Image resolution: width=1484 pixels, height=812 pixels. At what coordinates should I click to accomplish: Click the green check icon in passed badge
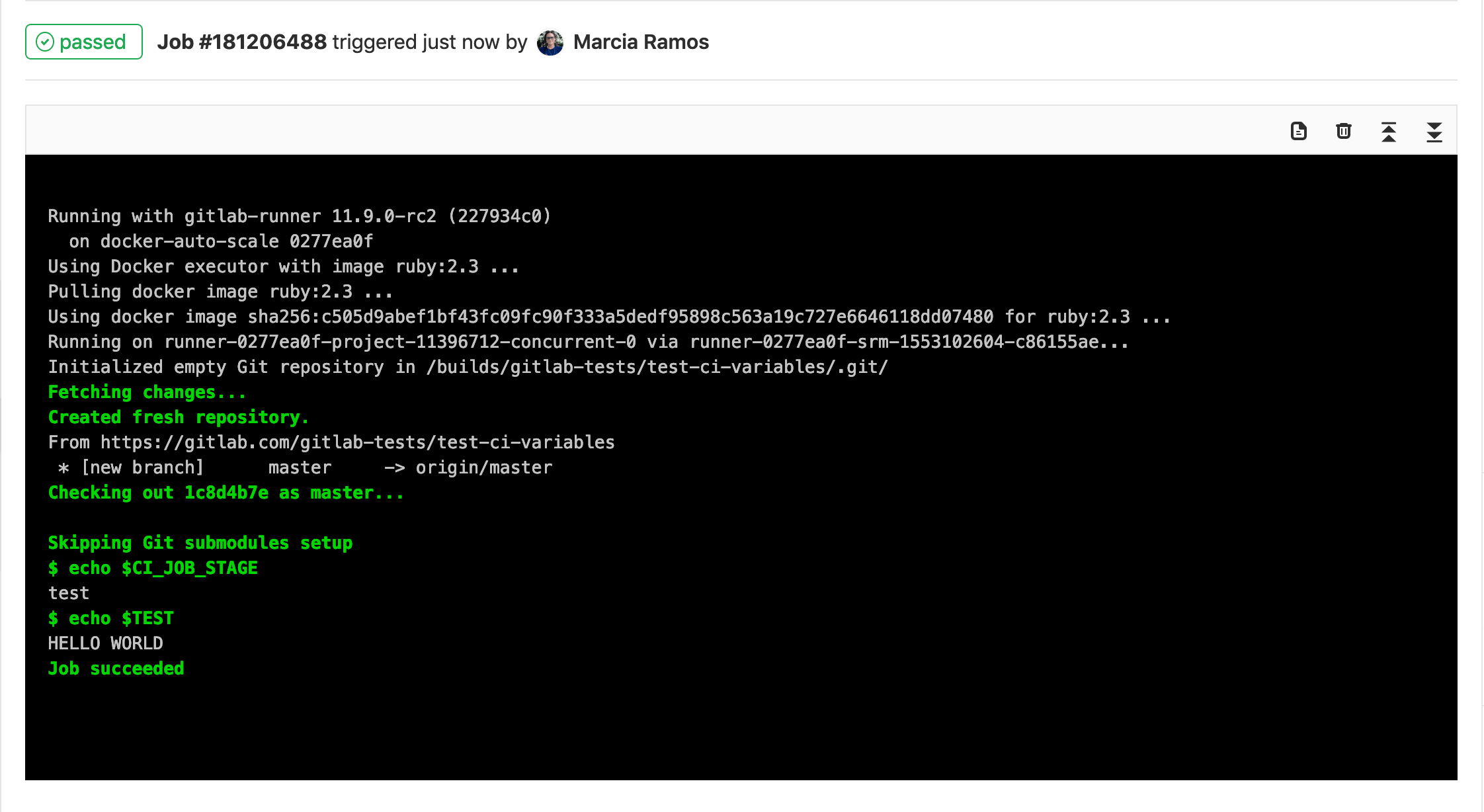(x=44, y=42)
